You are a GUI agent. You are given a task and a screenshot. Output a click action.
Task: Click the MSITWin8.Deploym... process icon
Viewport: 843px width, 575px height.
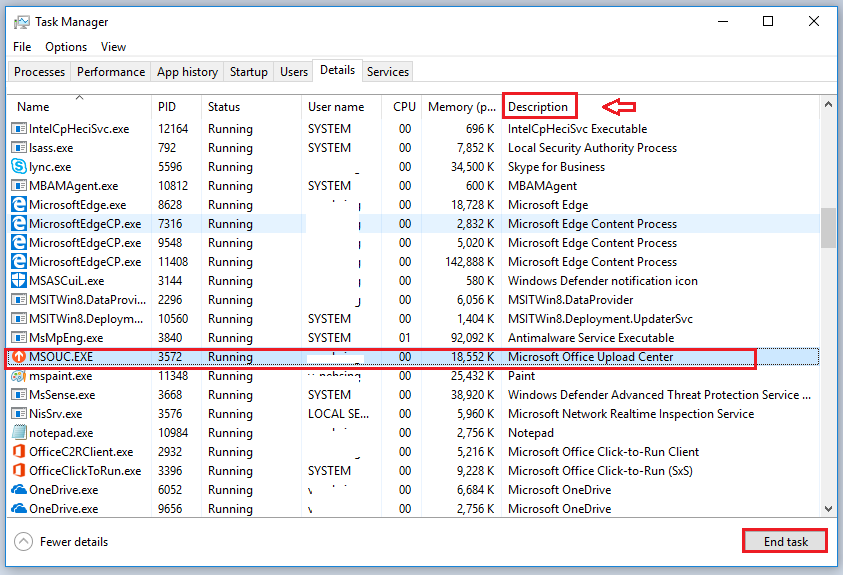click(x=19, y=319)
